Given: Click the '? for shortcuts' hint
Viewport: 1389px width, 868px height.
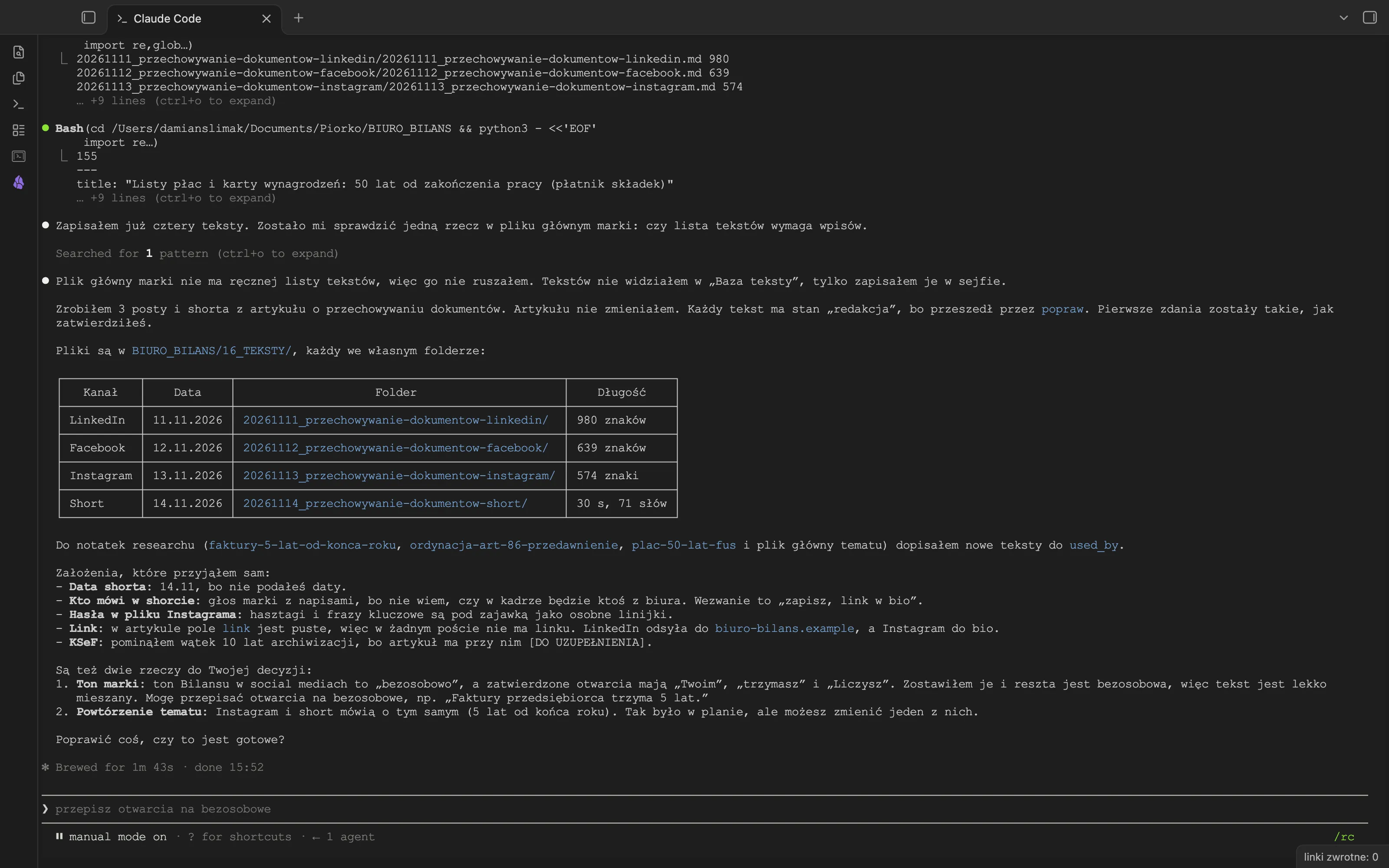Looking at the screenshot, I should pyautogui.click(x=239, y=837).
